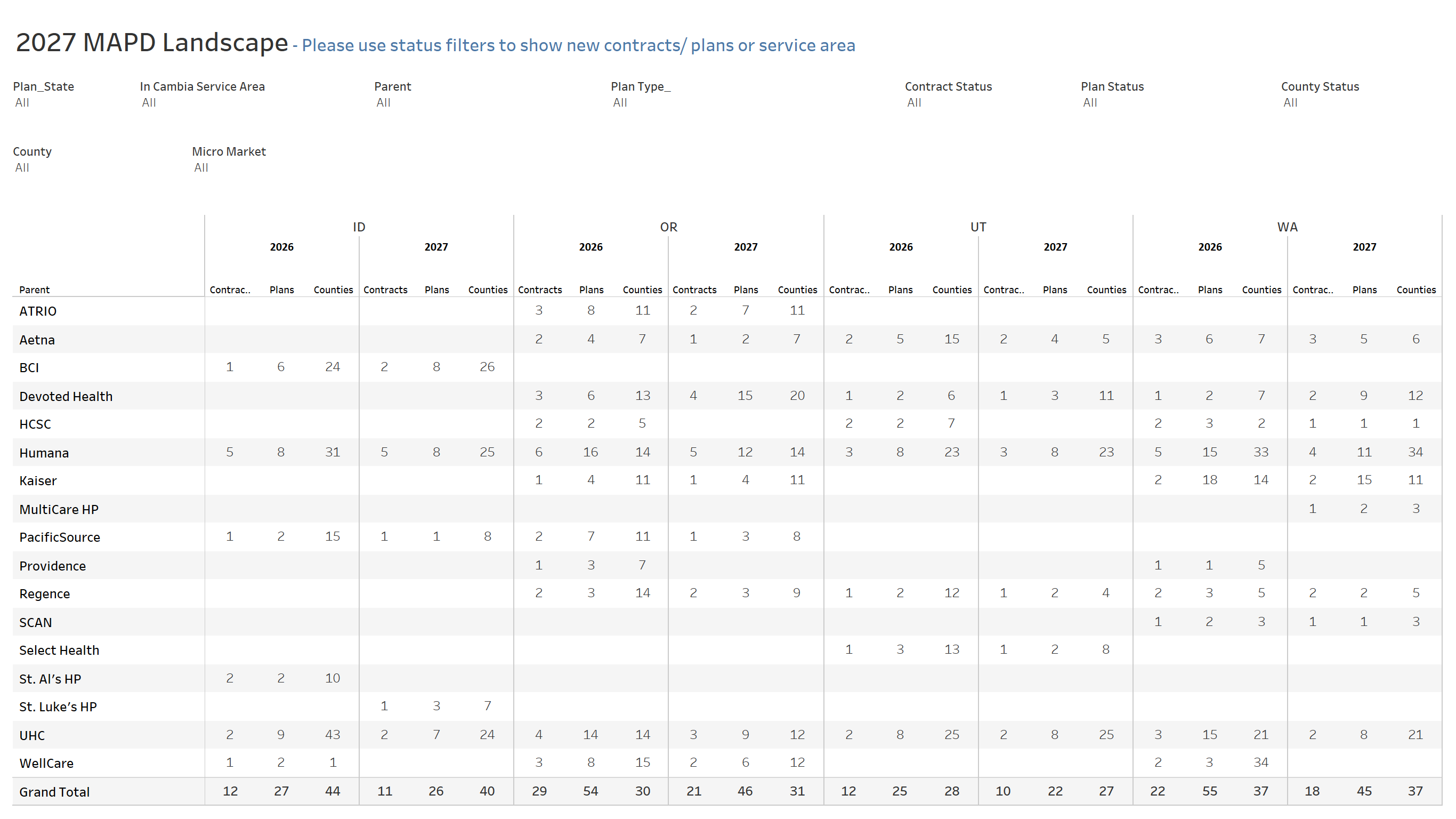Select the Devoted Health row label
Viewport: 1456px width, 819px height.
66,396
